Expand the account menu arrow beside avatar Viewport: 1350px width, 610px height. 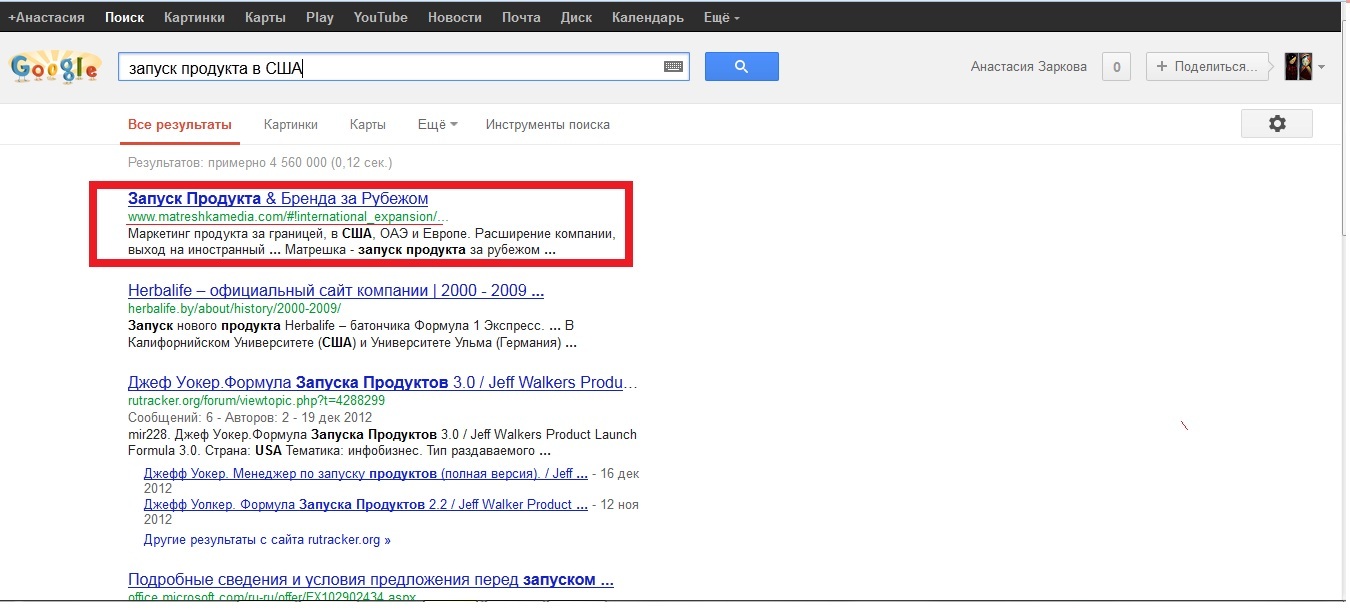click(1322, 68)
